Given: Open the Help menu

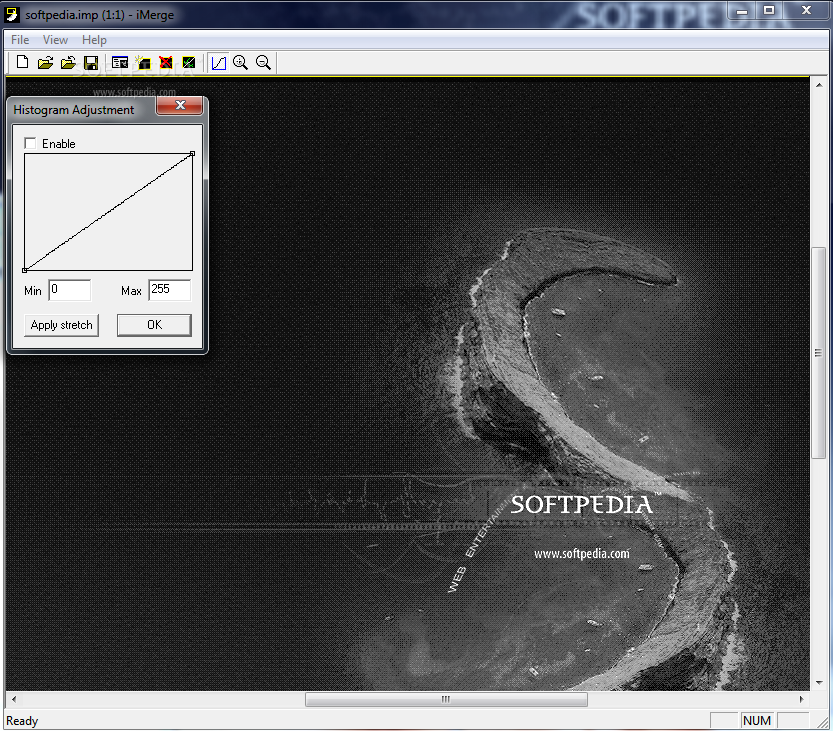Looking at the screenshot, I should (94, 40).
